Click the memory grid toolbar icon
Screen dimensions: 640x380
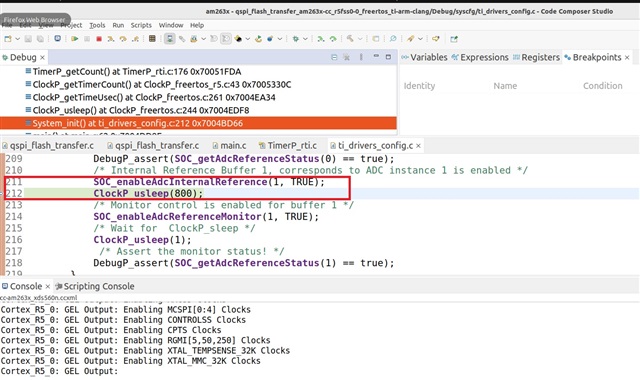(x=152, y=39)
